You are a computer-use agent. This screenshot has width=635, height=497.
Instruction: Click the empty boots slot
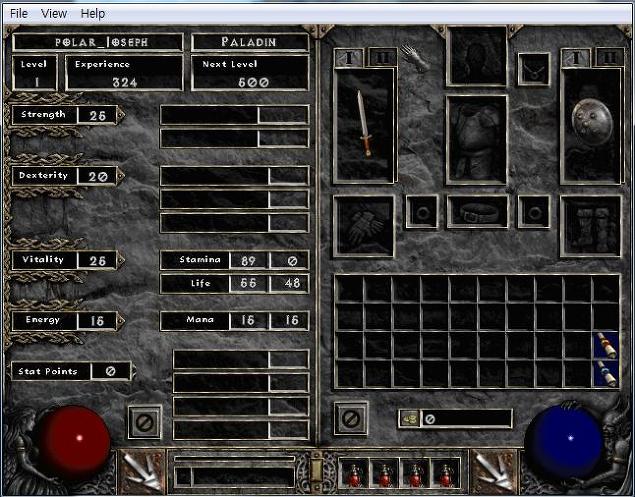pyautogui.click(x=591, y=225)
